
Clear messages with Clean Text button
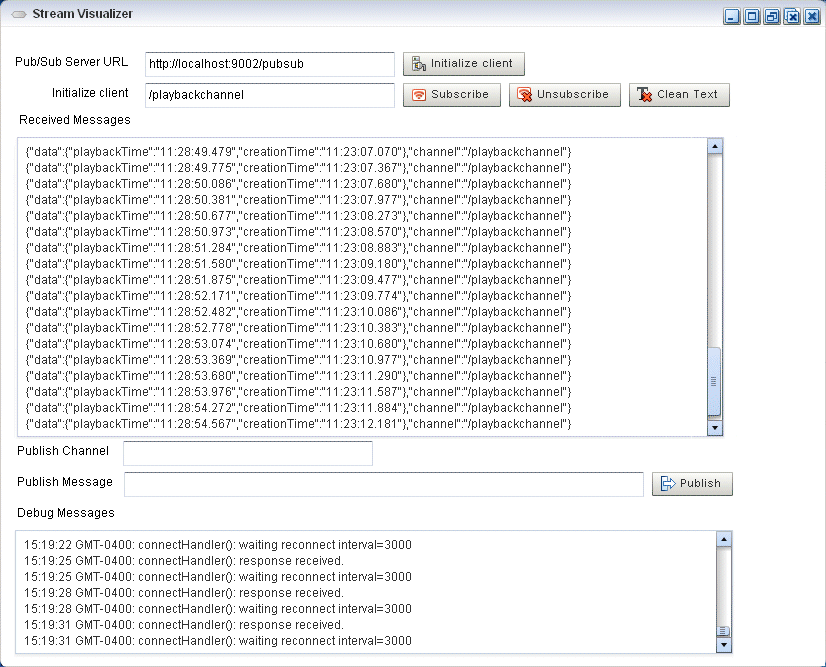click(x=679, y=95)
